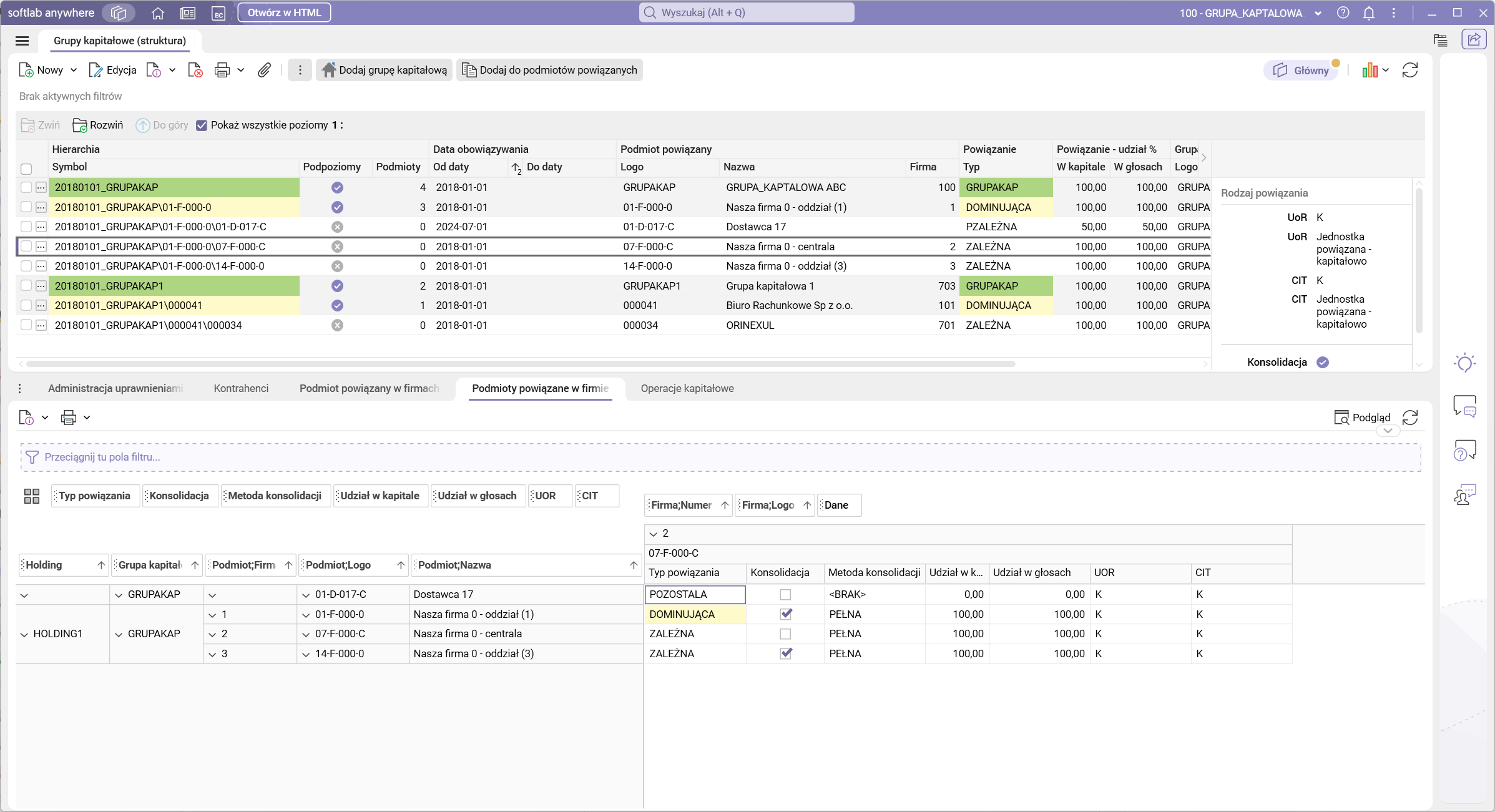This screenshot has width=1495, height=812.
Task: Click Dodaj grupę kapitałową button
Action: tap(385, 70)
